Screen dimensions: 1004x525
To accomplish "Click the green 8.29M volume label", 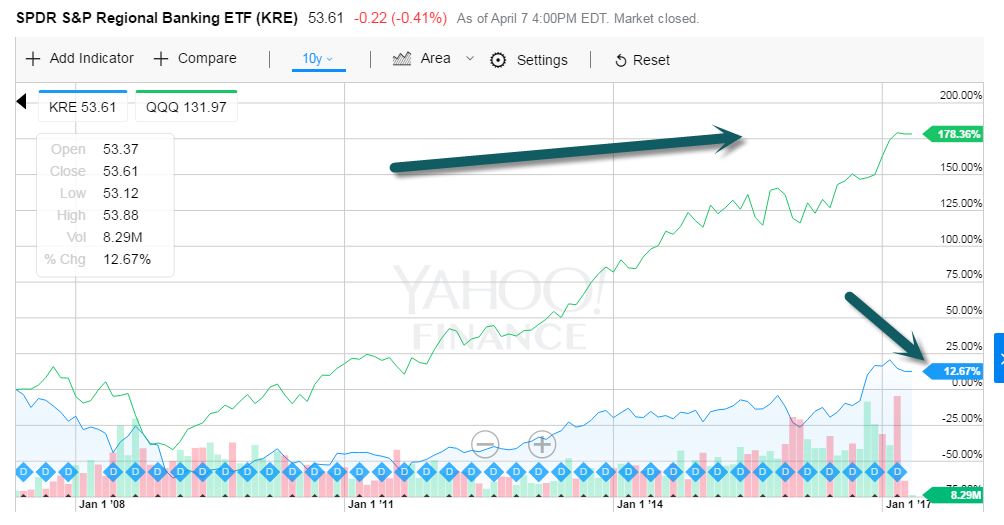I will [955, 495].
